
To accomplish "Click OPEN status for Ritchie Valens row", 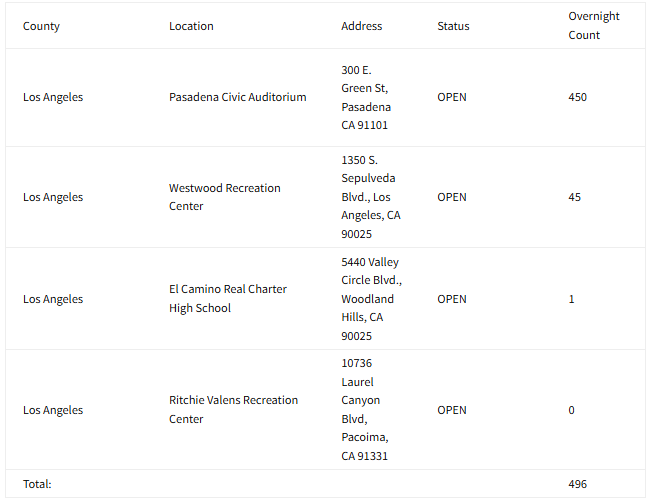I will pos(452,410).
